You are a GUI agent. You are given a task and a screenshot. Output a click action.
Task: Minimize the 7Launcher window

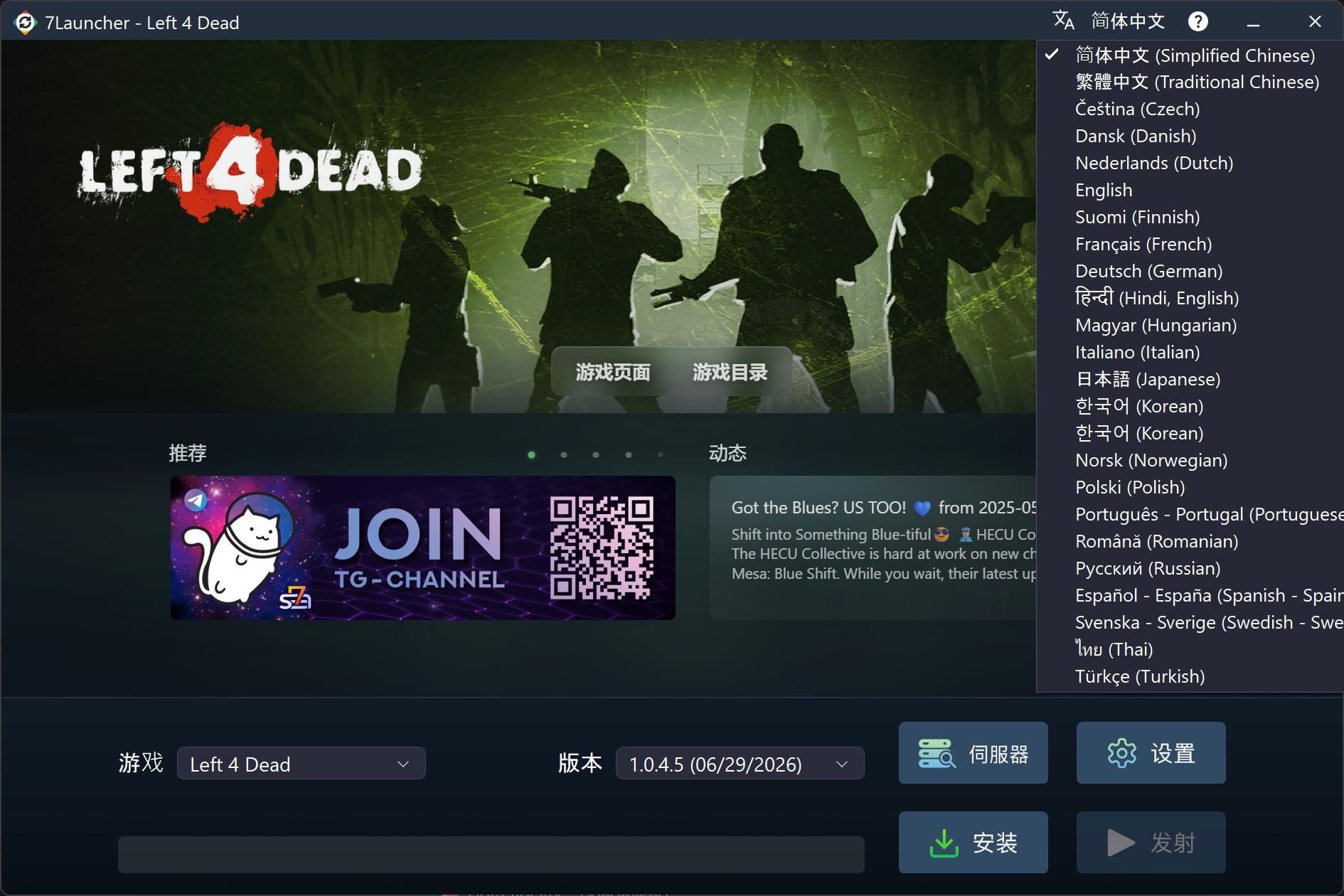coord(1254,22)
